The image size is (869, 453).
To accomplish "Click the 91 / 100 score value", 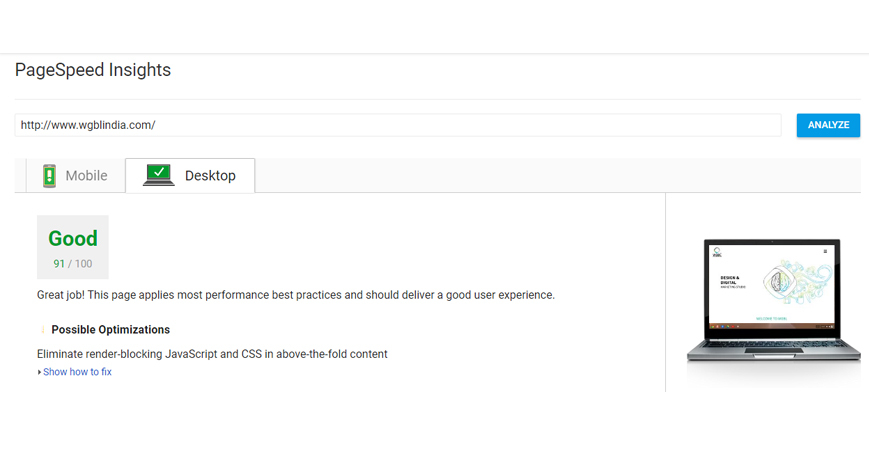I will [x=73, y=264].
